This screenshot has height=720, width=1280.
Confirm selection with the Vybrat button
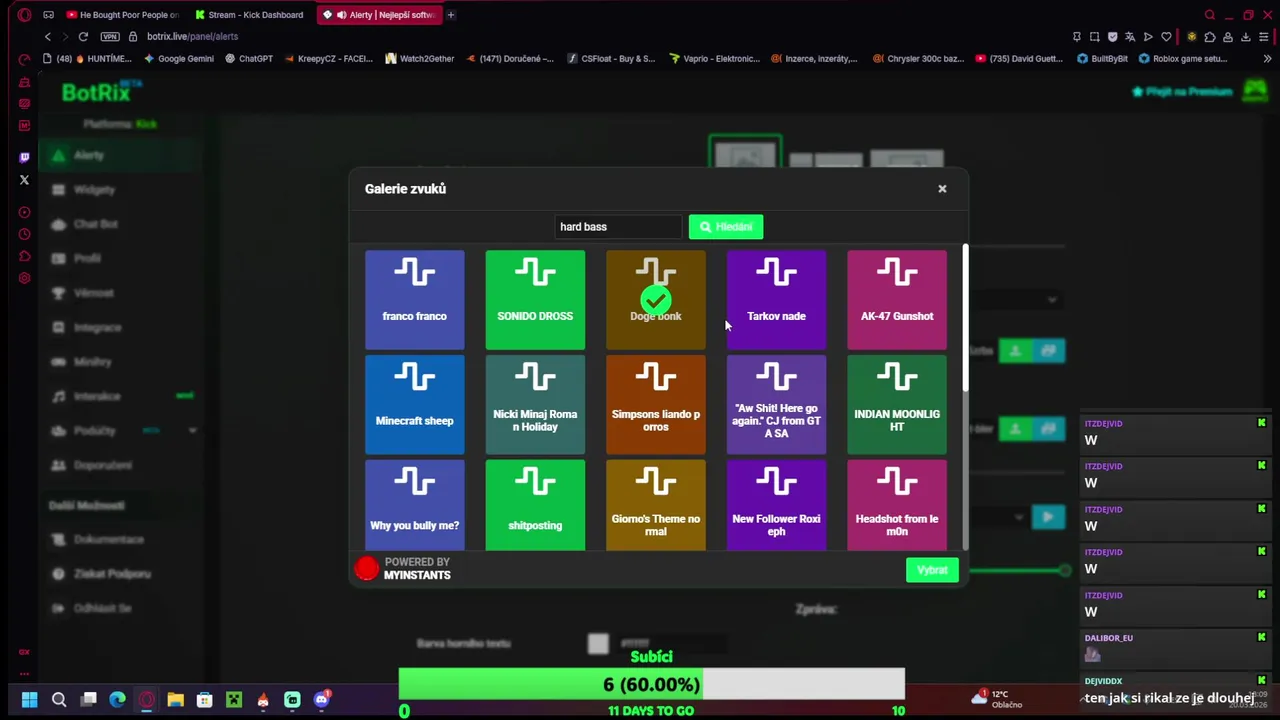coord(932,570)
